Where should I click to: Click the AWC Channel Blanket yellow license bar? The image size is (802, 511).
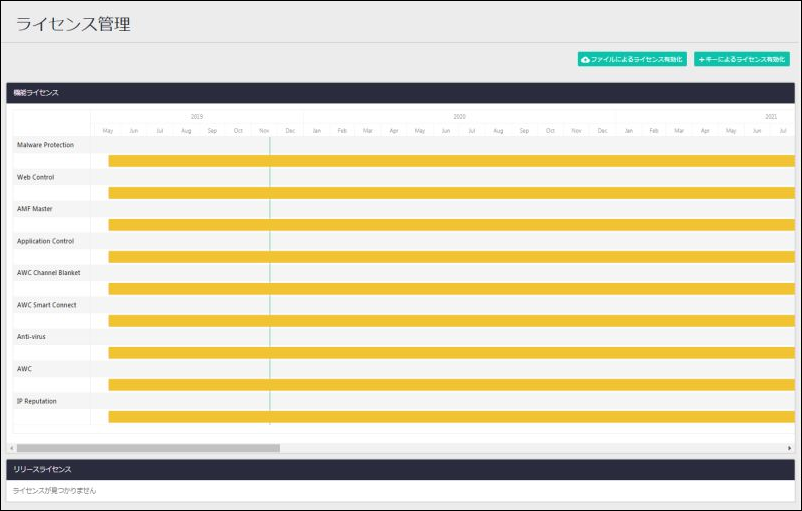[x=452, y=288]
